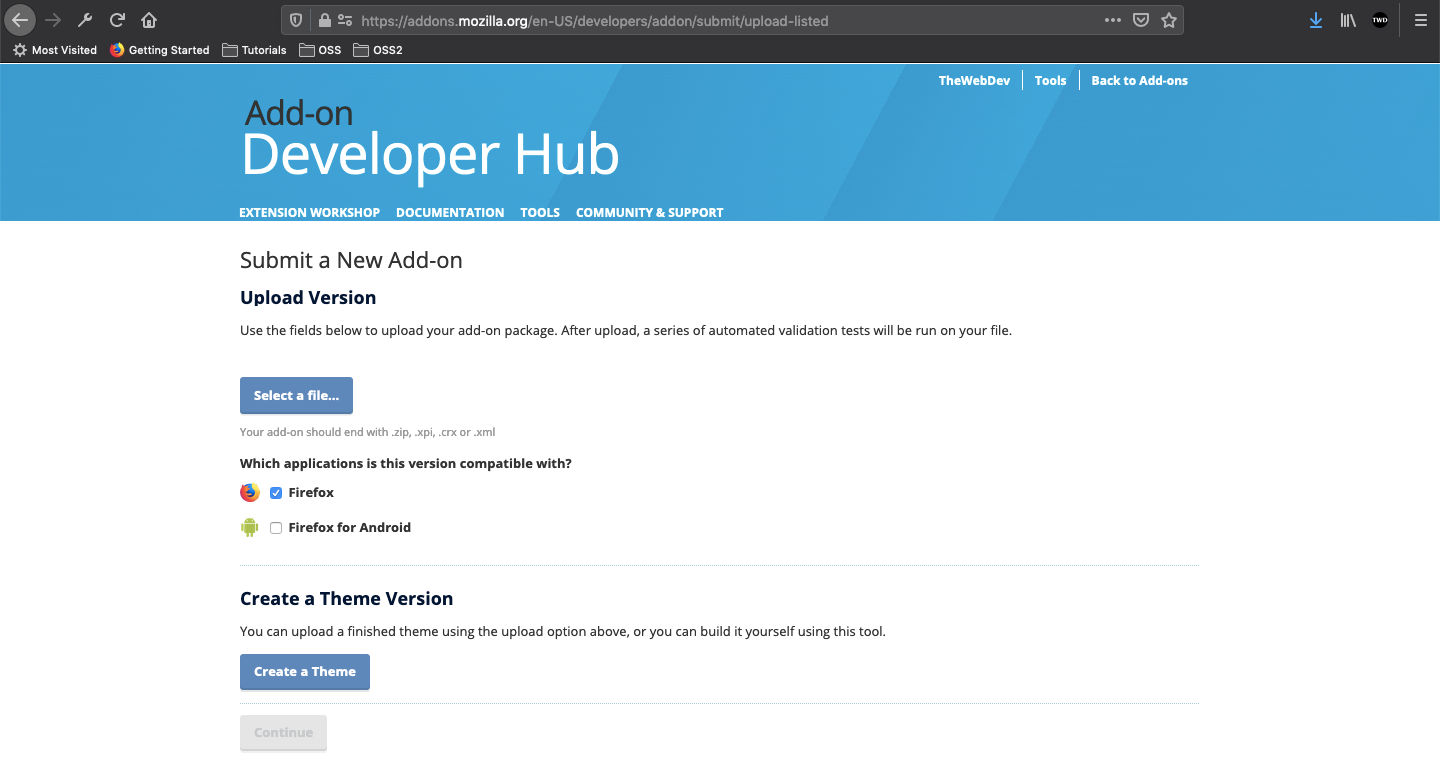Open Community & Support nav item
This screenshot has width=1440, height=763.
tap(649, 213)
